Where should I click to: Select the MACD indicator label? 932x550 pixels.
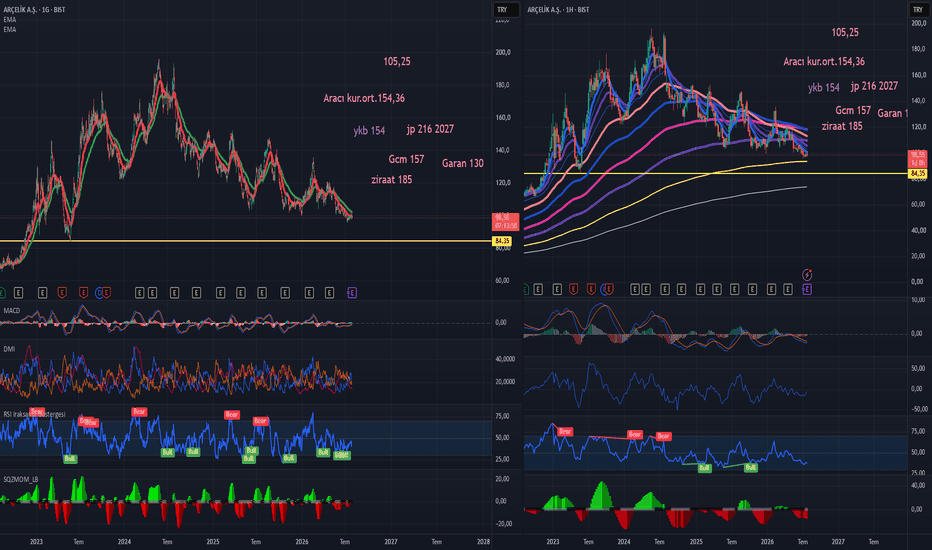click(x=11, y=310)
